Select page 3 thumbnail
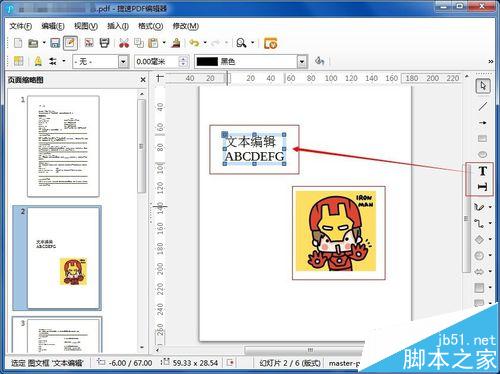 [x=64, y=335]
